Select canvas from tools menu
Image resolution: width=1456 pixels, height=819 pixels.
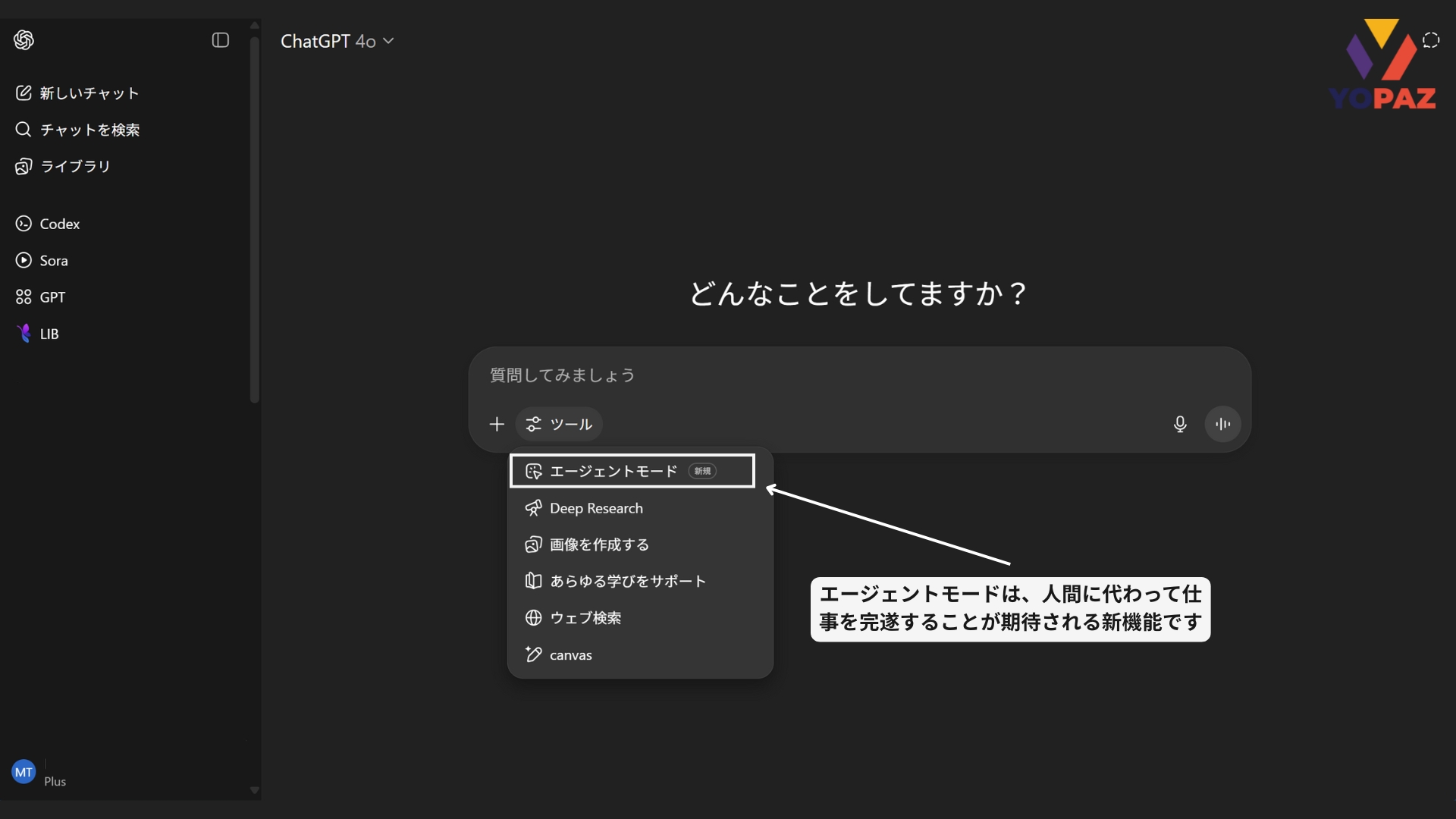[x=640, y=654]
